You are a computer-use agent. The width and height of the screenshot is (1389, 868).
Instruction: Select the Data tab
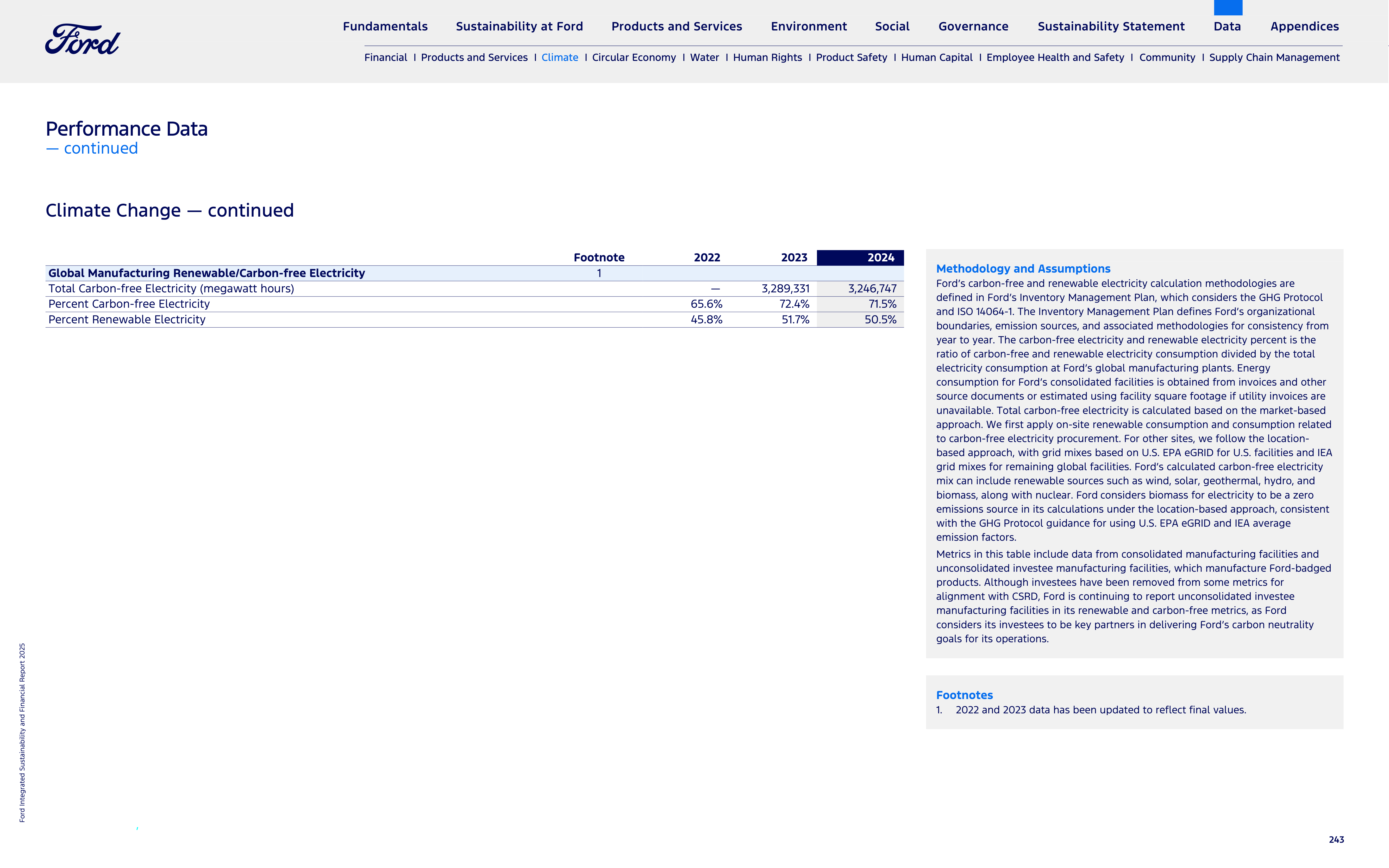1227,26
